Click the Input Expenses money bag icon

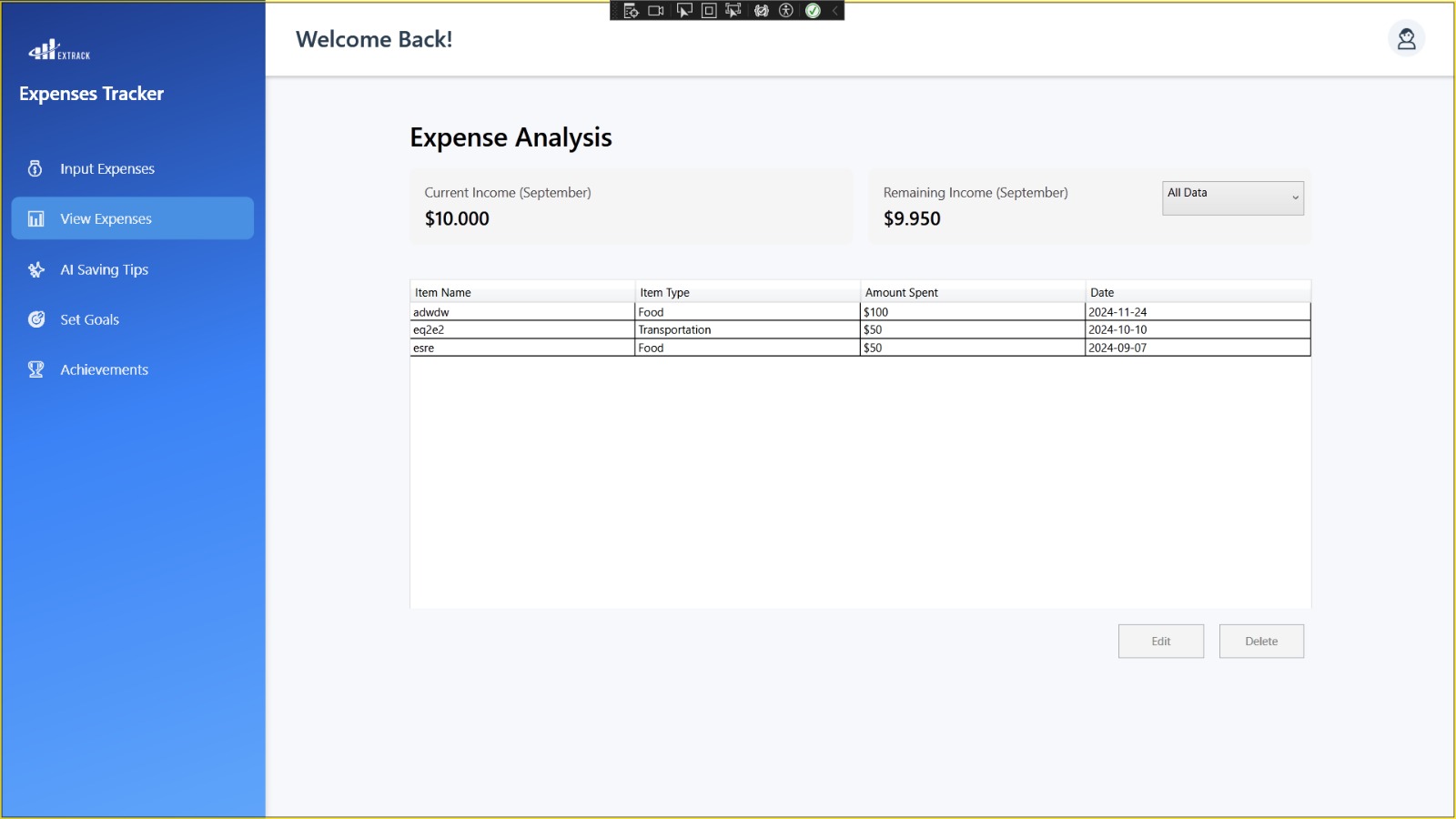click(35, 168)
